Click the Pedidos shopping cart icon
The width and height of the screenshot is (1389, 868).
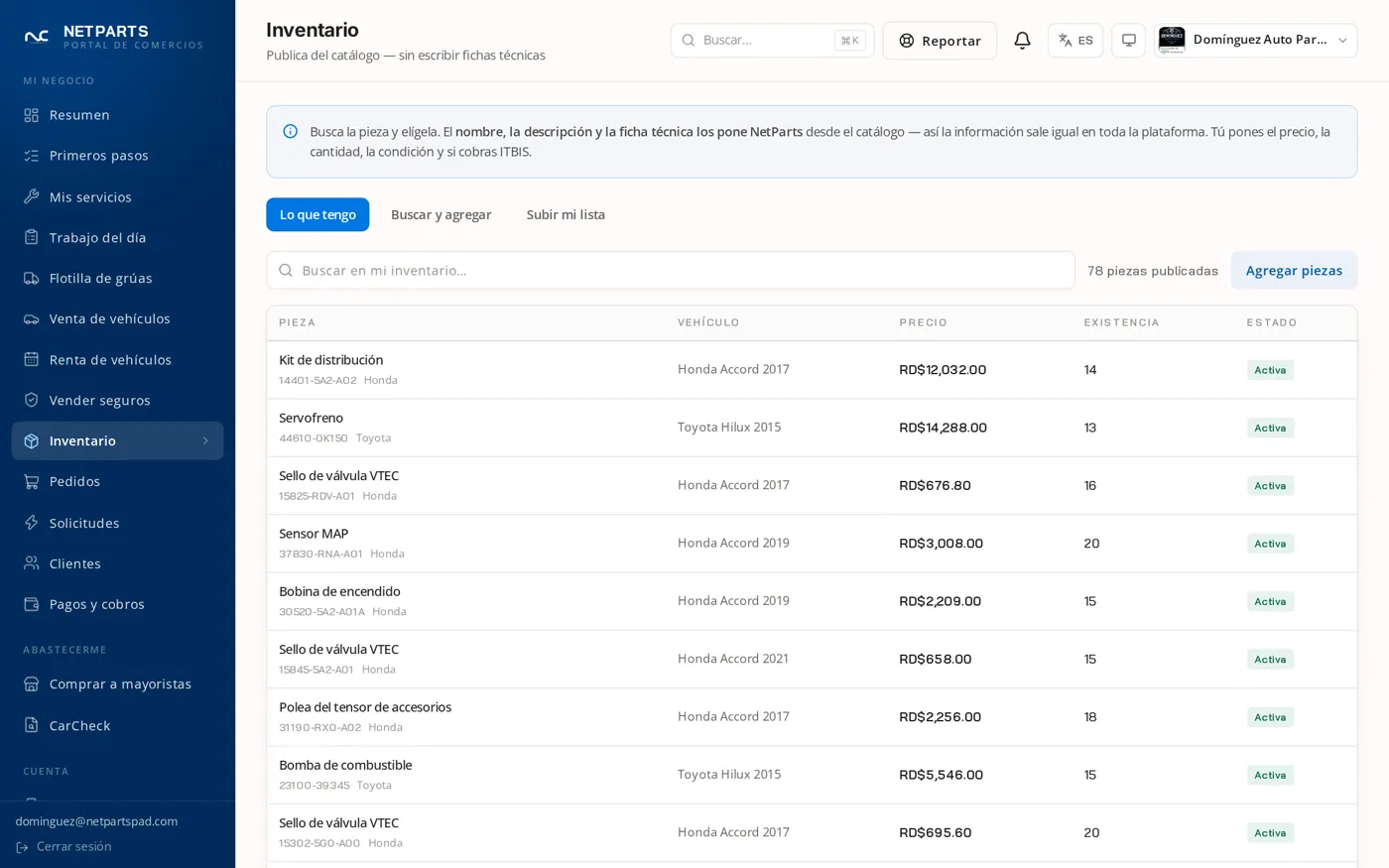pos(32,481)
